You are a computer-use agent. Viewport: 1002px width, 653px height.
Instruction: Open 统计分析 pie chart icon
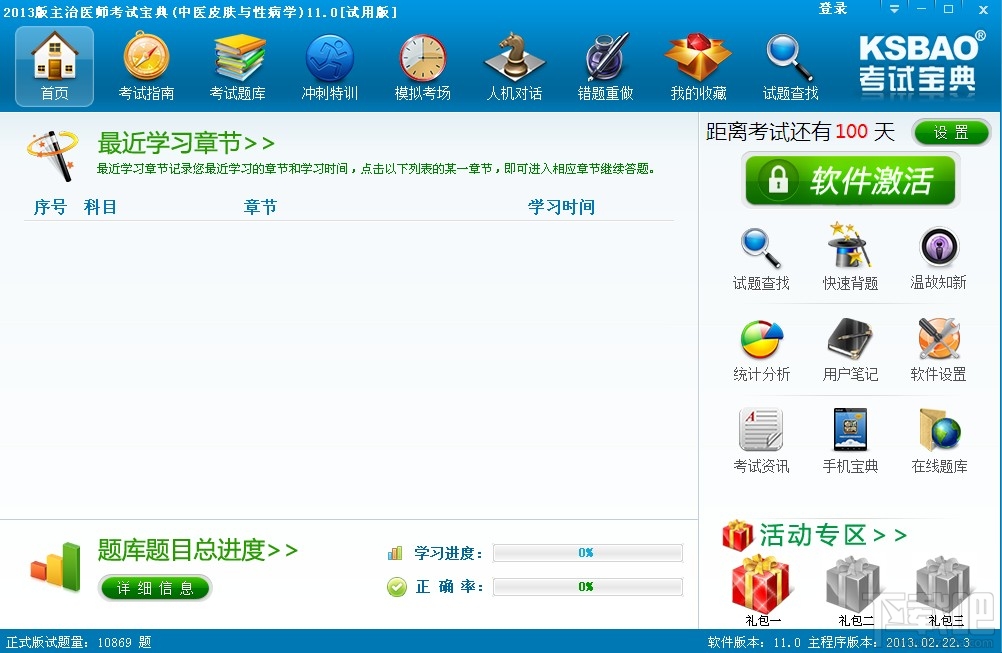point(761,350)
